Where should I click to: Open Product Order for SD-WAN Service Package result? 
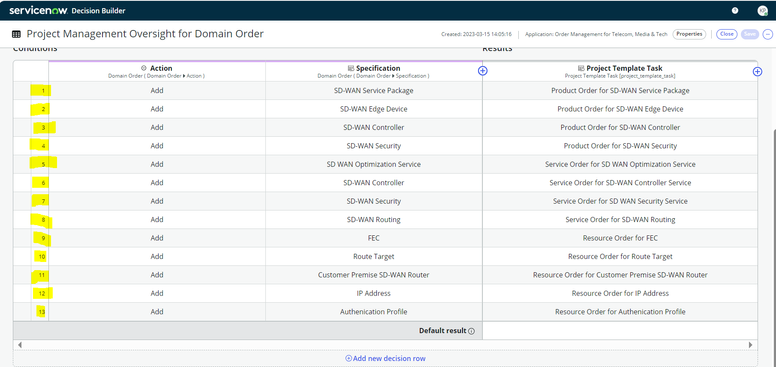620,91
